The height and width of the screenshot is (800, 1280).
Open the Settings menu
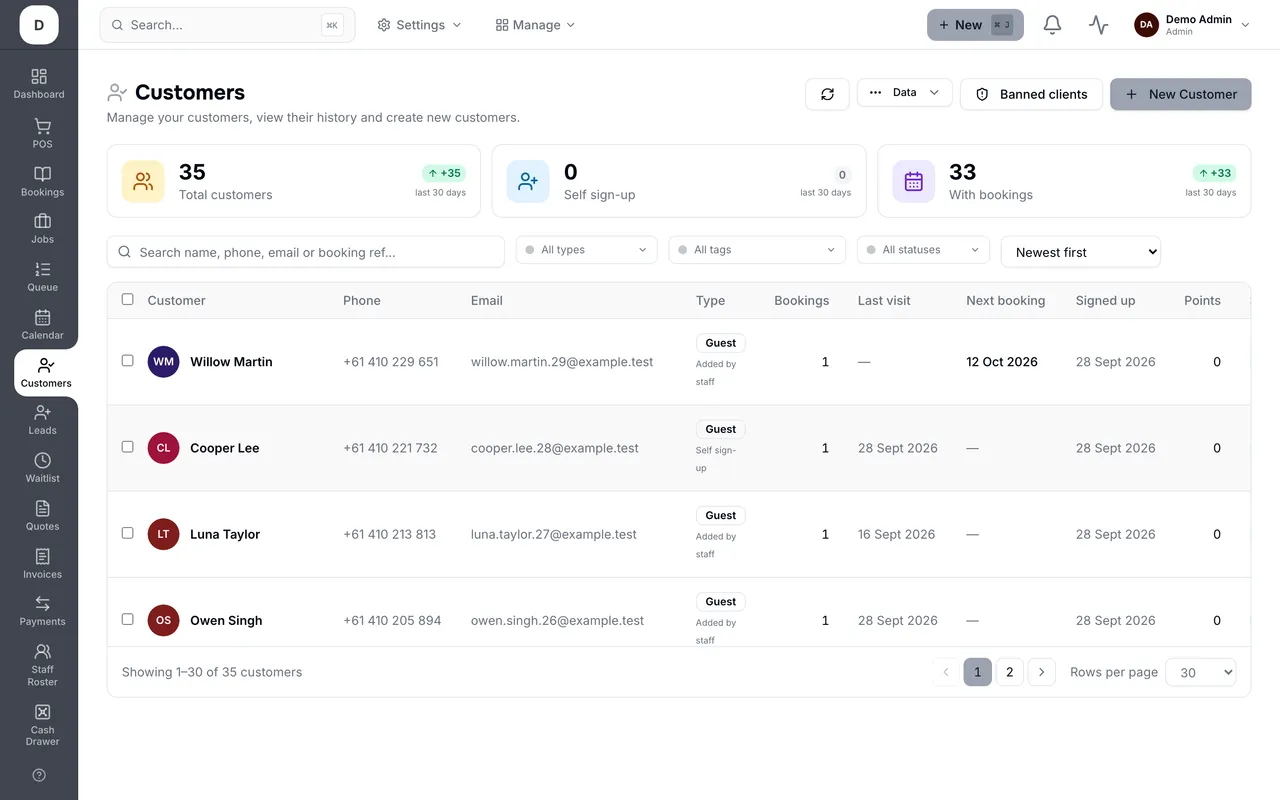419,25
